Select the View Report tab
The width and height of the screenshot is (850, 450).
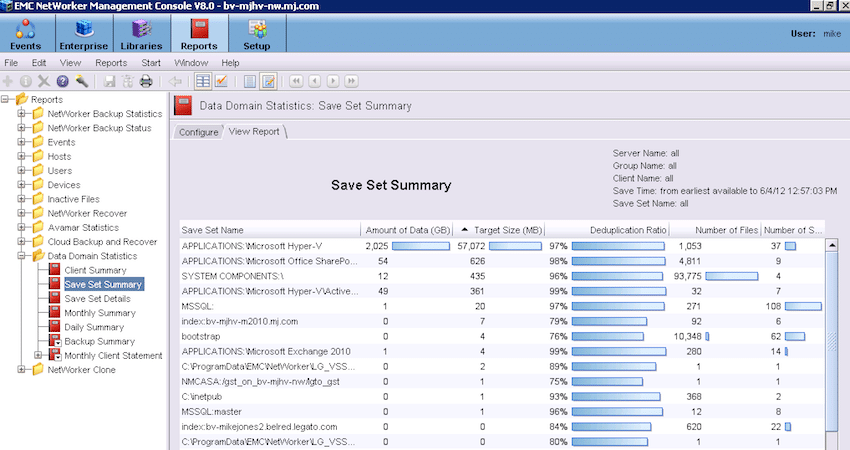coord(254,132)
